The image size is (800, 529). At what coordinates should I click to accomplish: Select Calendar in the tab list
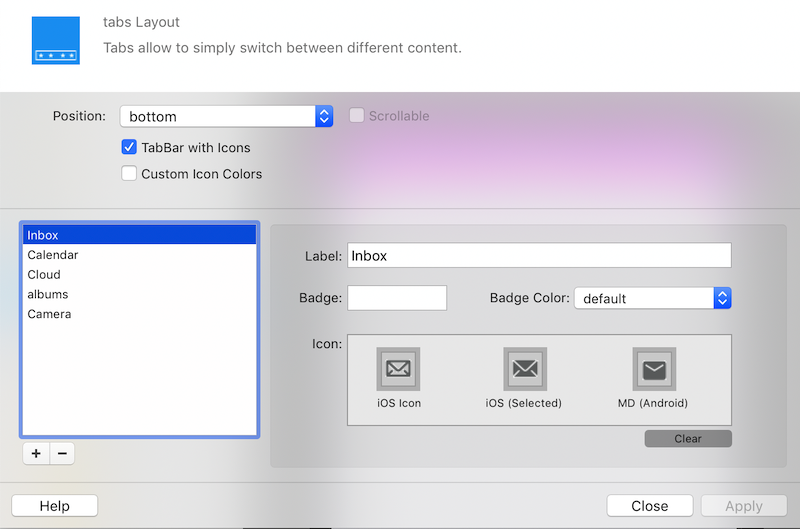click(x=140, y=255)
